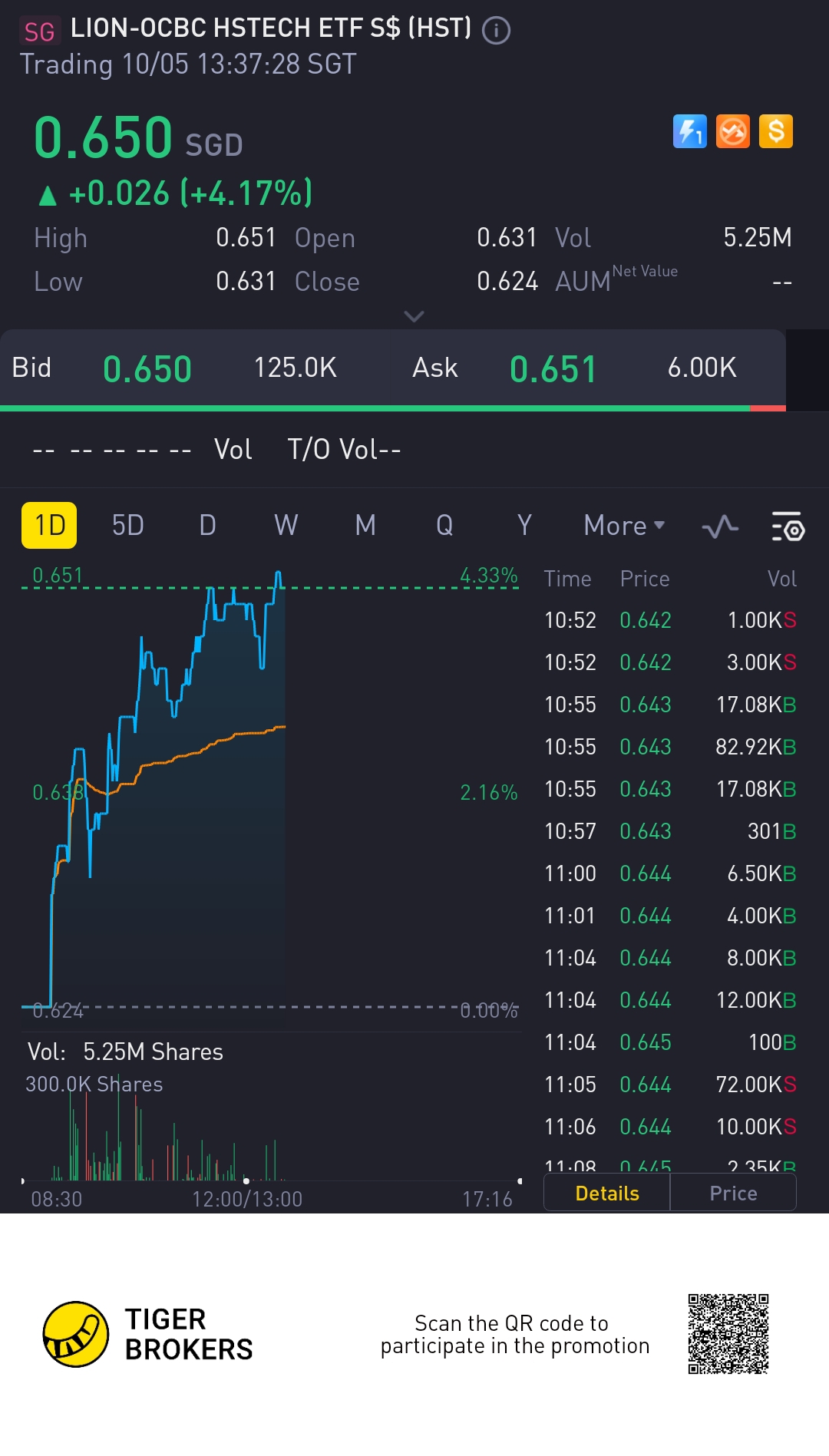Screen dimensions: 829x1456
Task: Tap the current price 0.650 SGD
Action: point(138,138)
